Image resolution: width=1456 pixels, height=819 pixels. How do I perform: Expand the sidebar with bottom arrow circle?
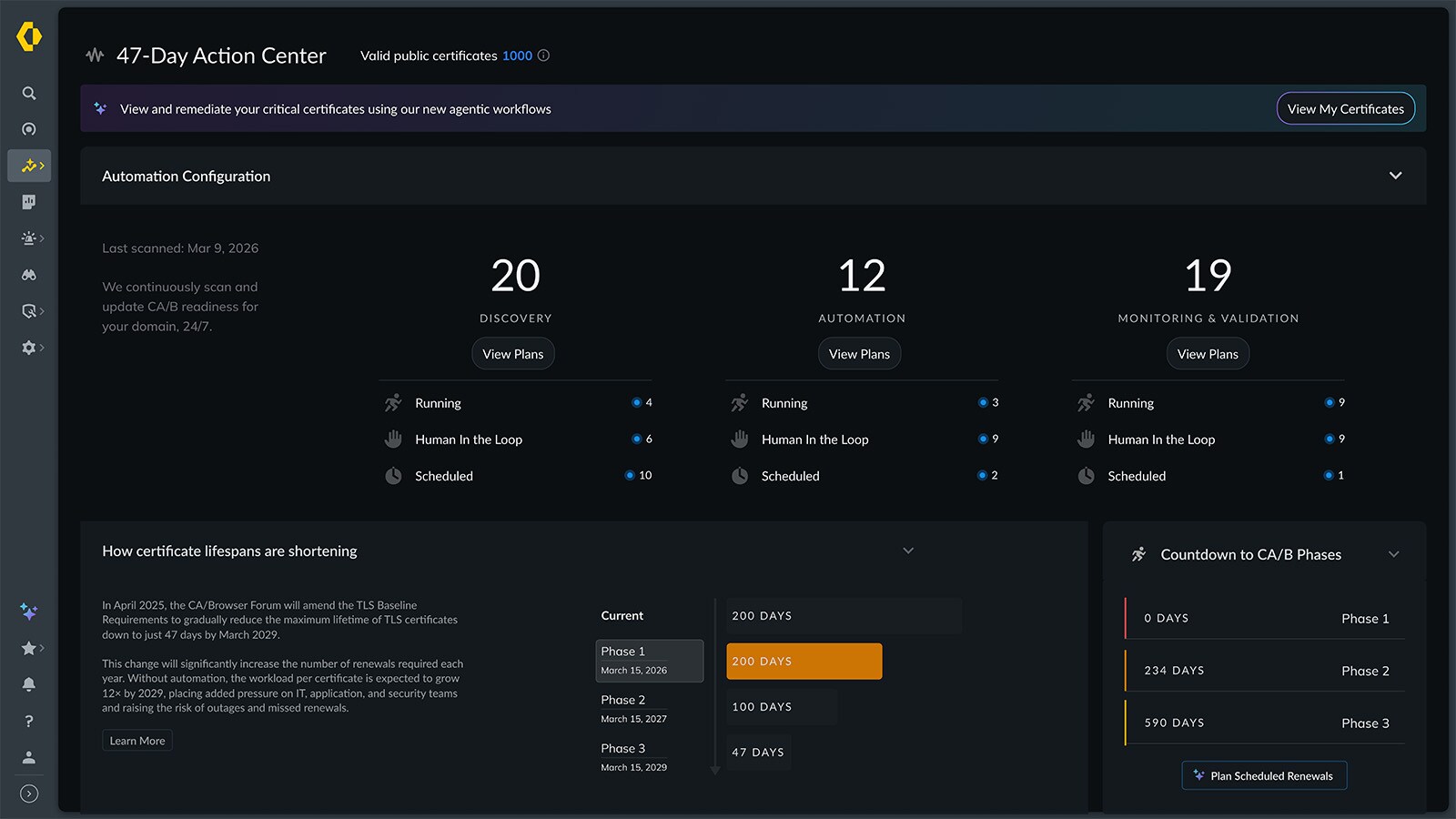tap(29, 794)
